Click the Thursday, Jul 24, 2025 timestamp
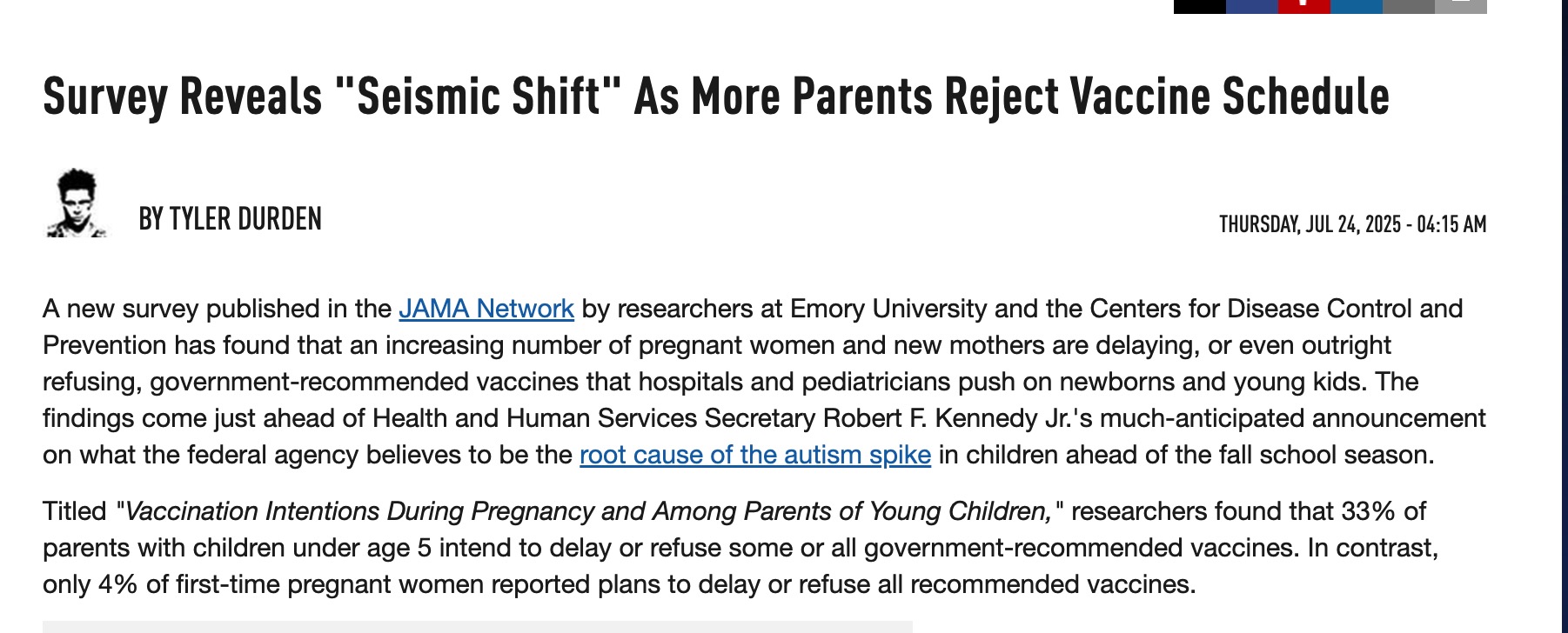 pos(1353,224)
